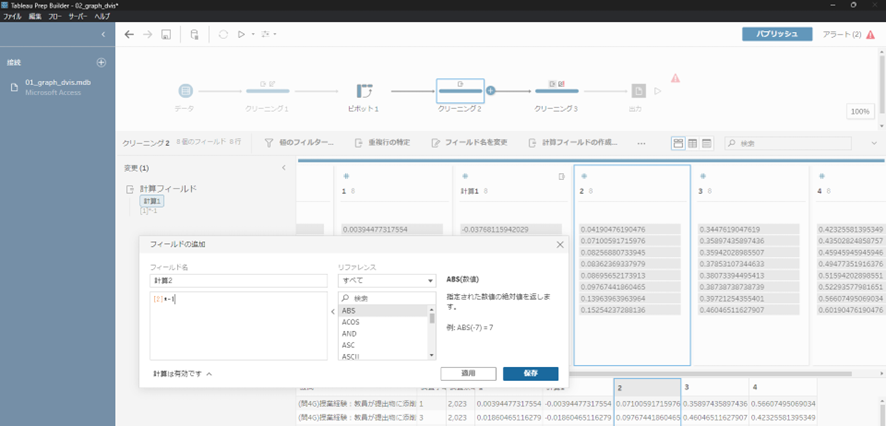The width and height of the screenshot is (886, 426).
Task: Click the function 検索 search field
Action: point(387,298)
